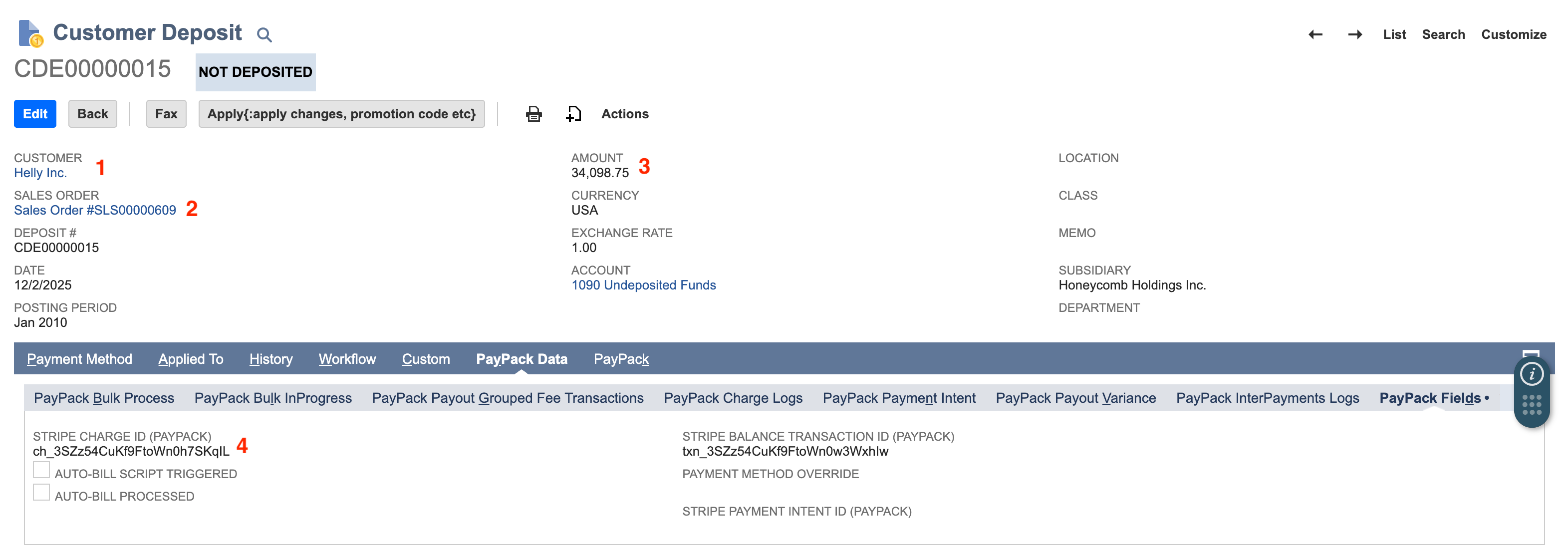This screenshot has width=1568, height=559.
Task: Check the AUTO-BILL PROCESSED box
Action: coord(41,492)
